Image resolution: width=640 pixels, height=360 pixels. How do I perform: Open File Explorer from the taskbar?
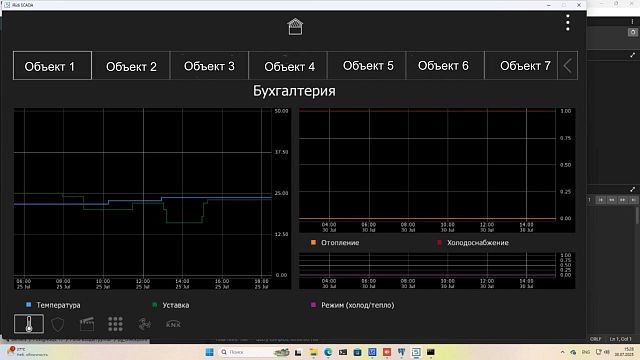[313, 352]
